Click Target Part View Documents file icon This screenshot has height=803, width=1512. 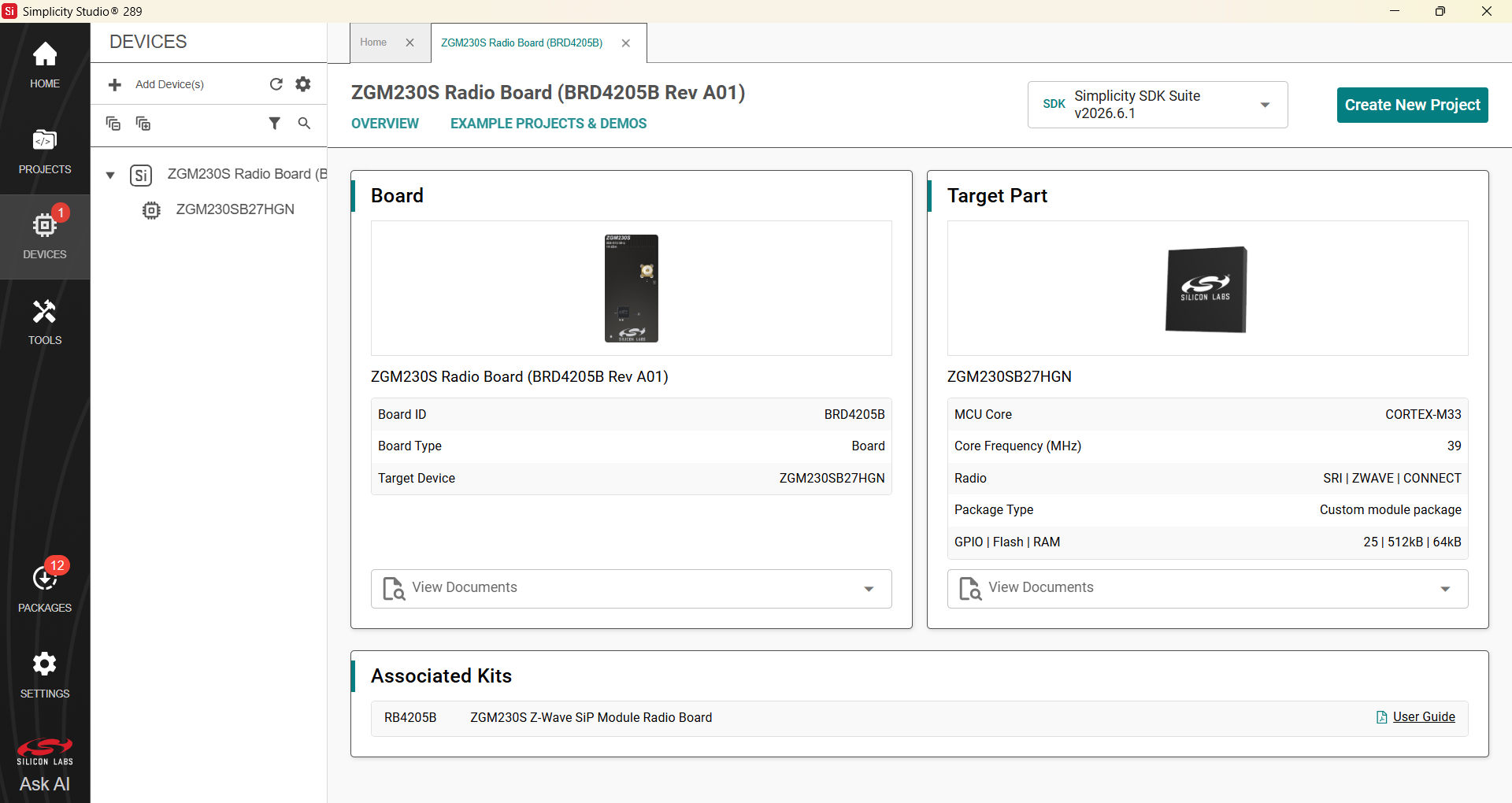[970, 589]
